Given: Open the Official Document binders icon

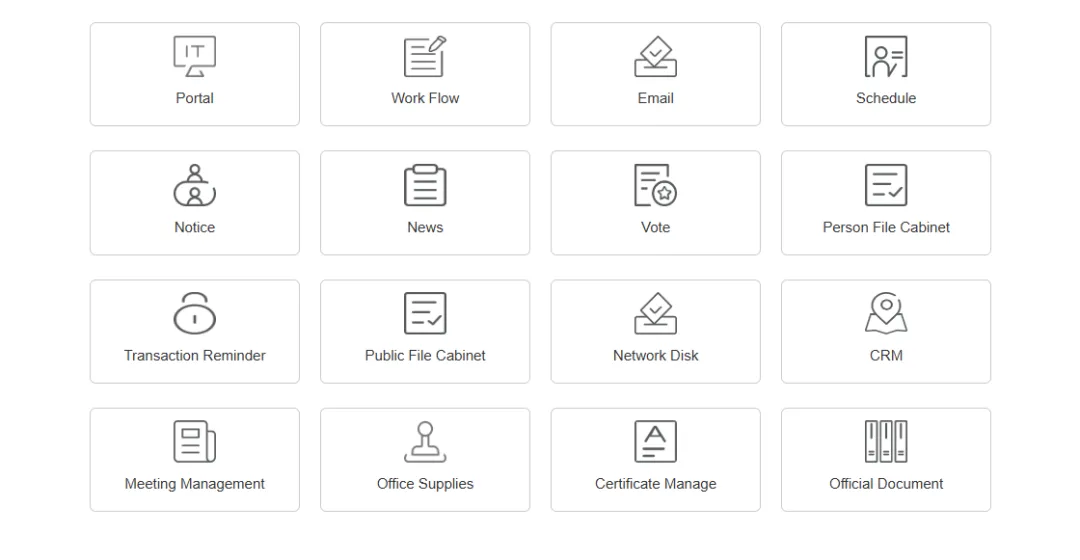Looking at the screenshot, I should (886, 441).
